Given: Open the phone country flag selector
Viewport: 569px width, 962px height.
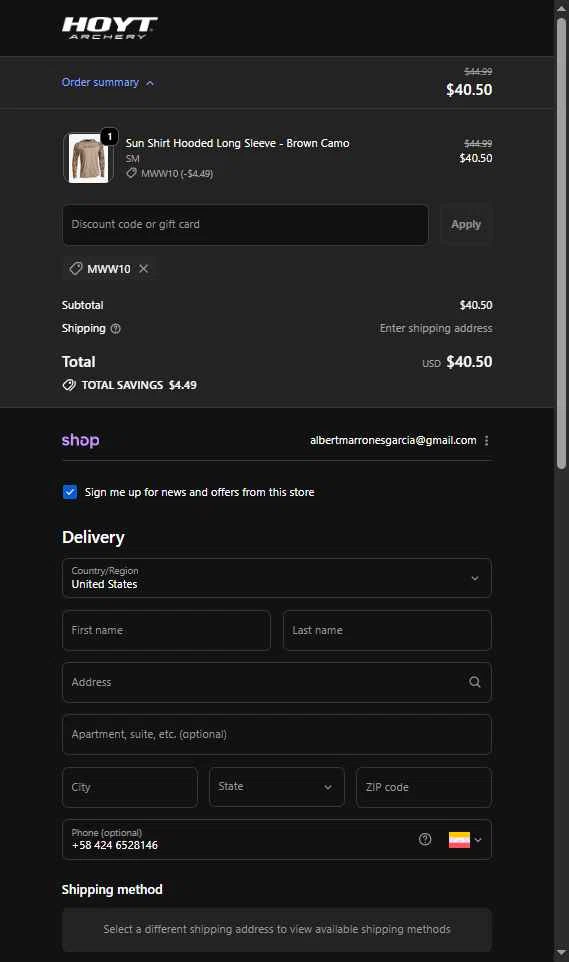Looking at the screenshot, I should [465, 839].
